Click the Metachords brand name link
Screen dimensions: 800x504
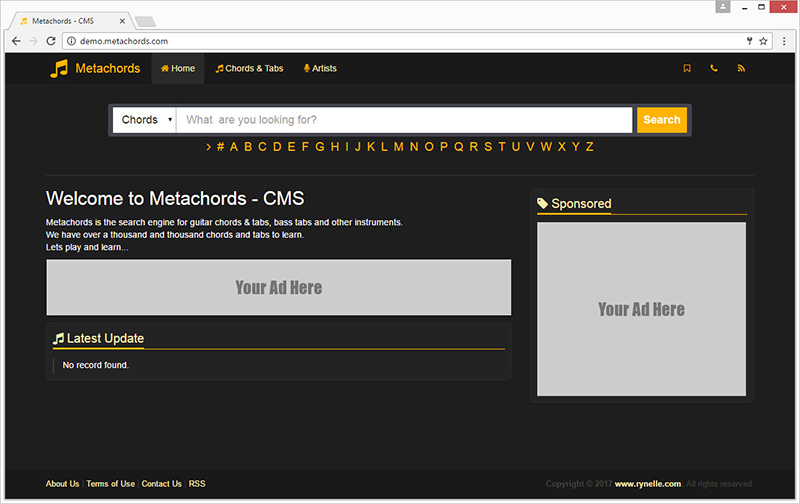click(108, 68)
